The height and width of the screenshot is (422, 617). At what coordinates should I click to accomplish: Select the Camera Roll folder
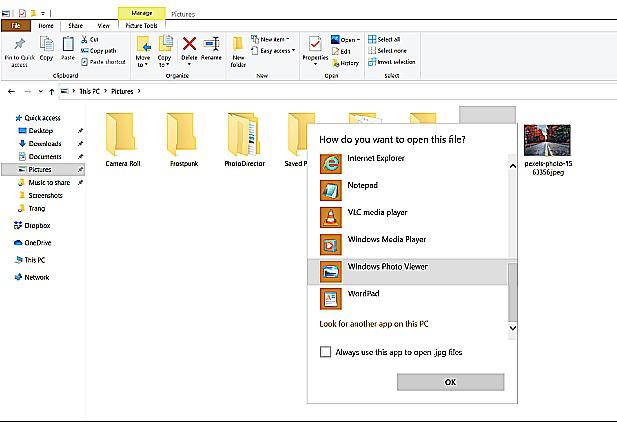point(122,139)
